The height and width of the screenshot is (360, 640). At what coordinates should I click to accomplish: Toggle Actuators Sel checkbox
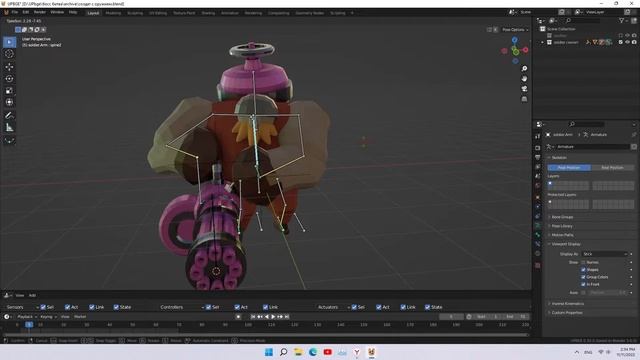tap(354, 307)
